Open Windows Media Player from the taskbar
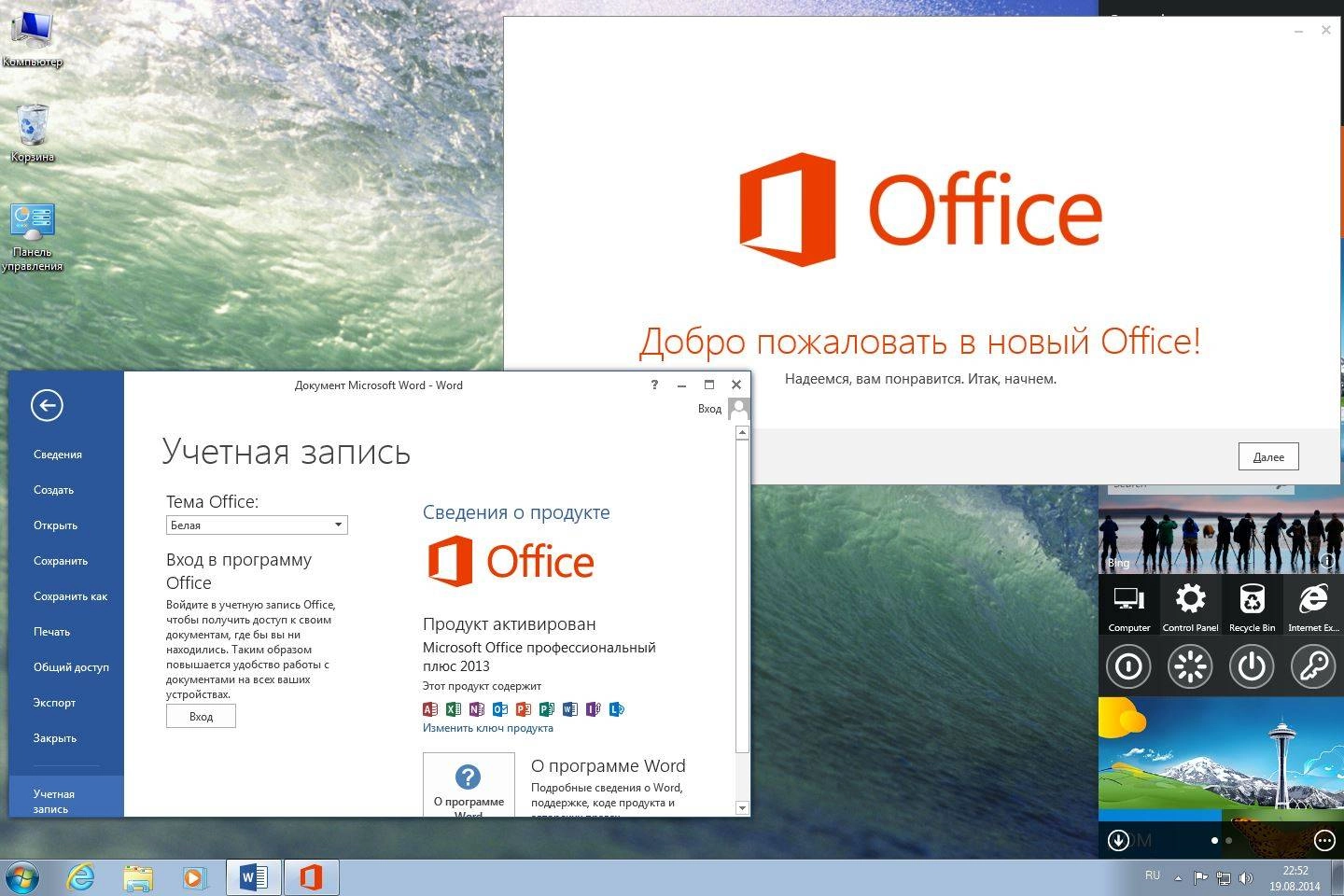1344x896 pixels. [194, 878]
